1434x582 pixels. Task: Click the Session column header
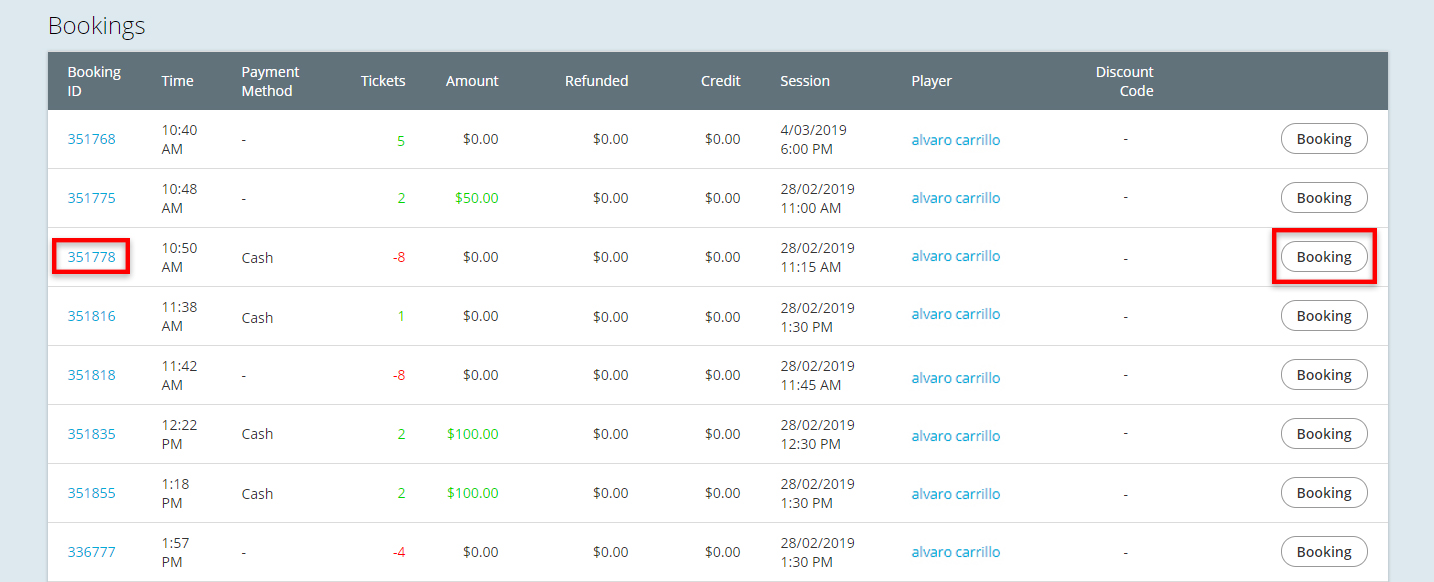click(805, 81)
